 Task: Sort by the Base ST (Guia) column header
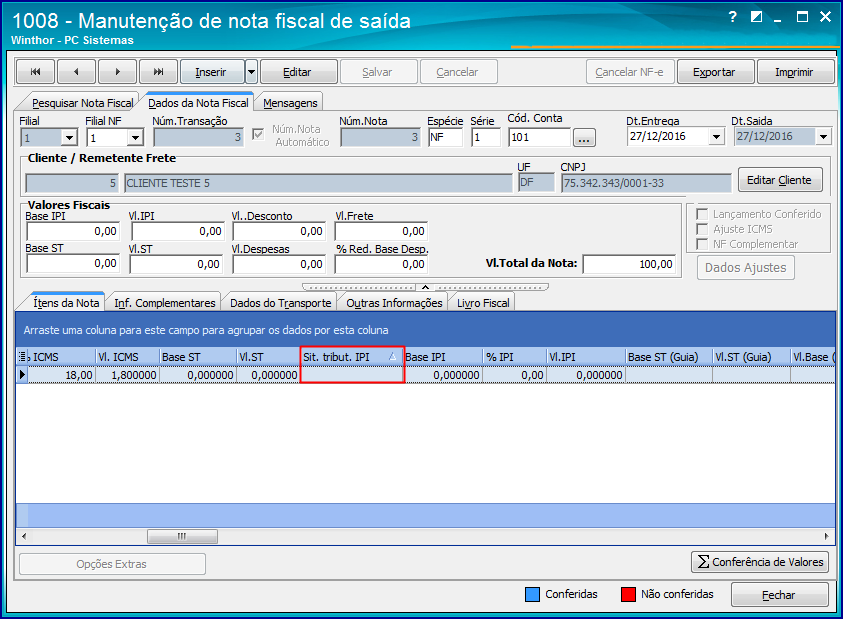[669, 357]
